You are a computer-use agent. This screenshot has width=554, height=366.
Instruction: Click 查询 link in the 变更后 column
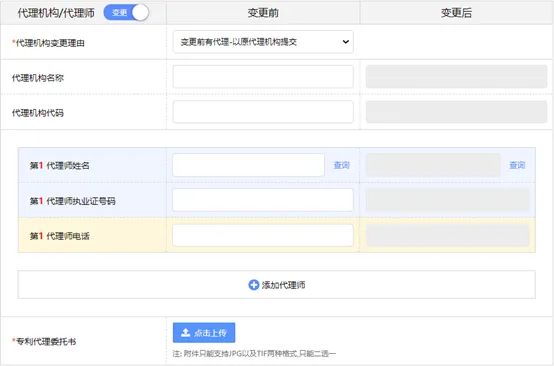(x=517, y=165)
